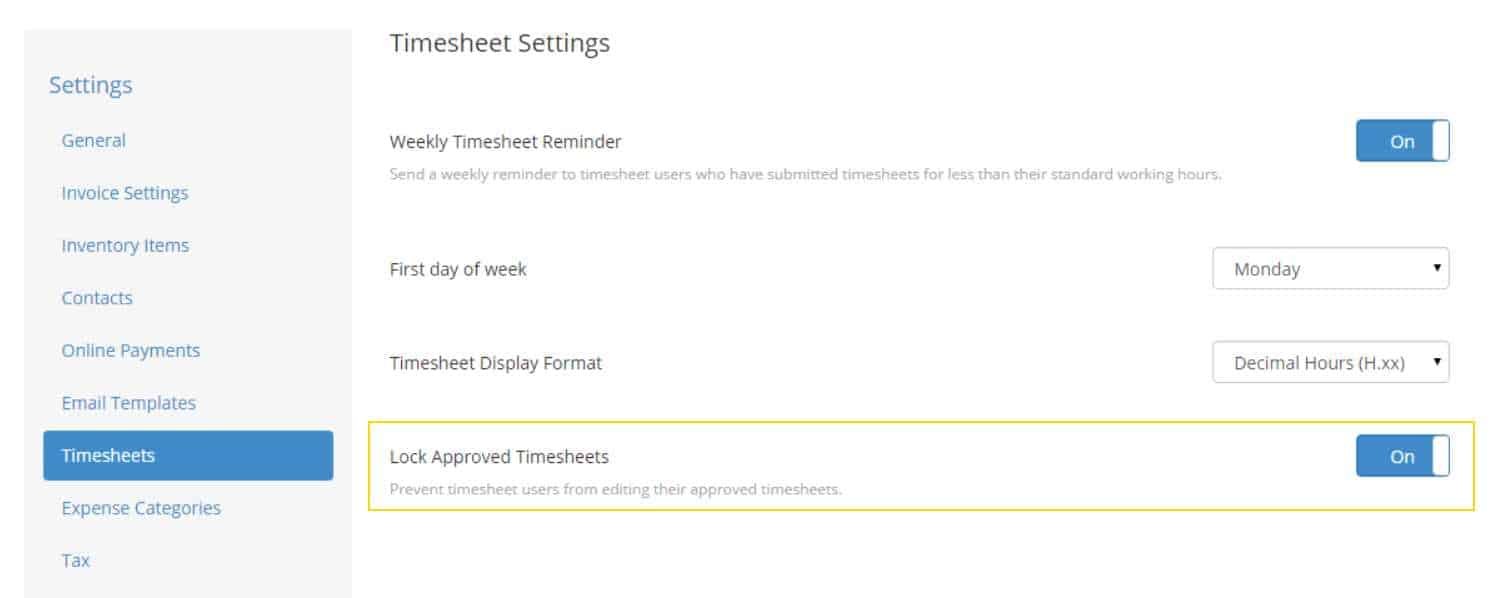Image resolution: width=1505 pixels, height=598 pixels.
Task: Select the General settings section
Action: (x=94, y=140)
